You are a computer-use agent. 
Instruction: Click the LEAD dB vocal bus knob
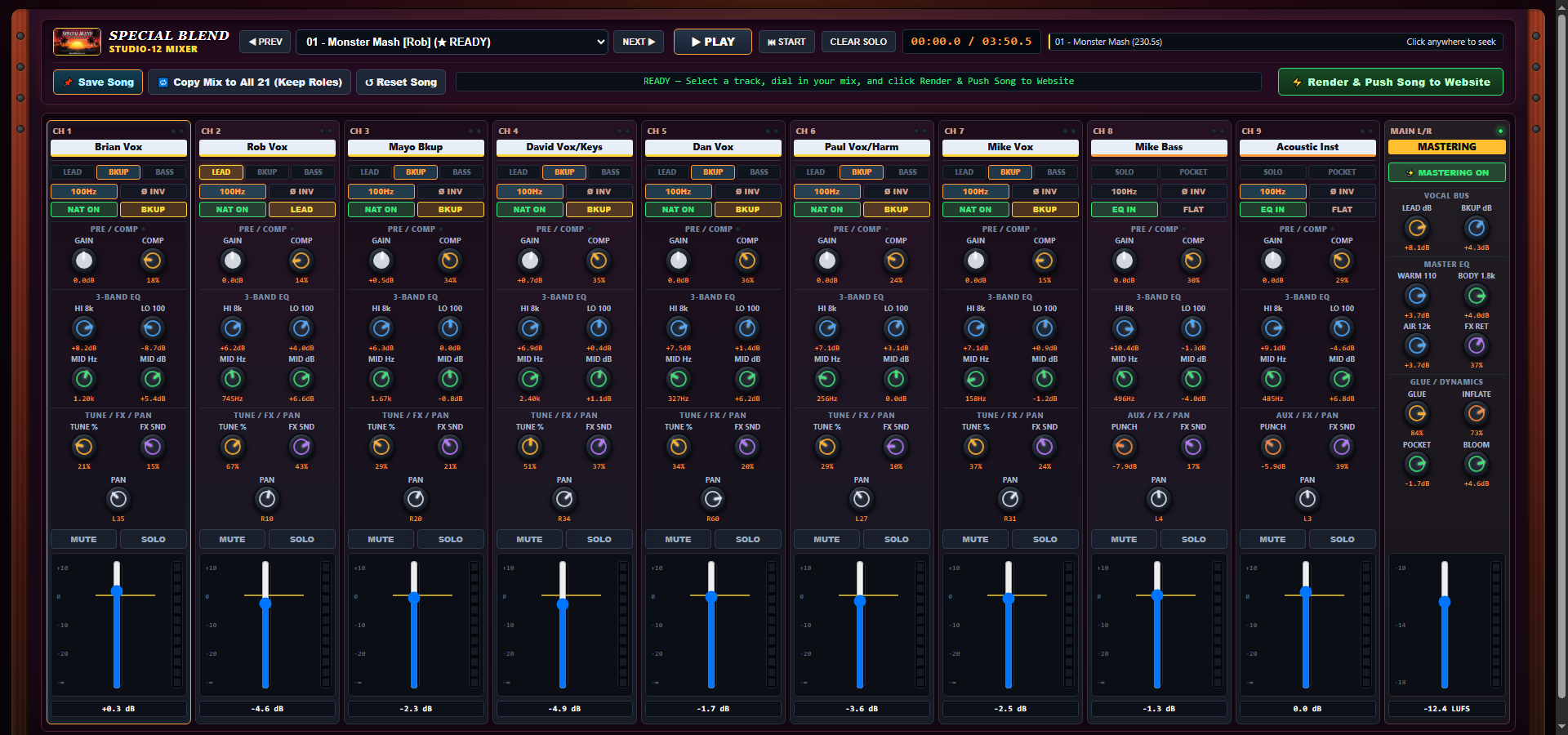1417,228
